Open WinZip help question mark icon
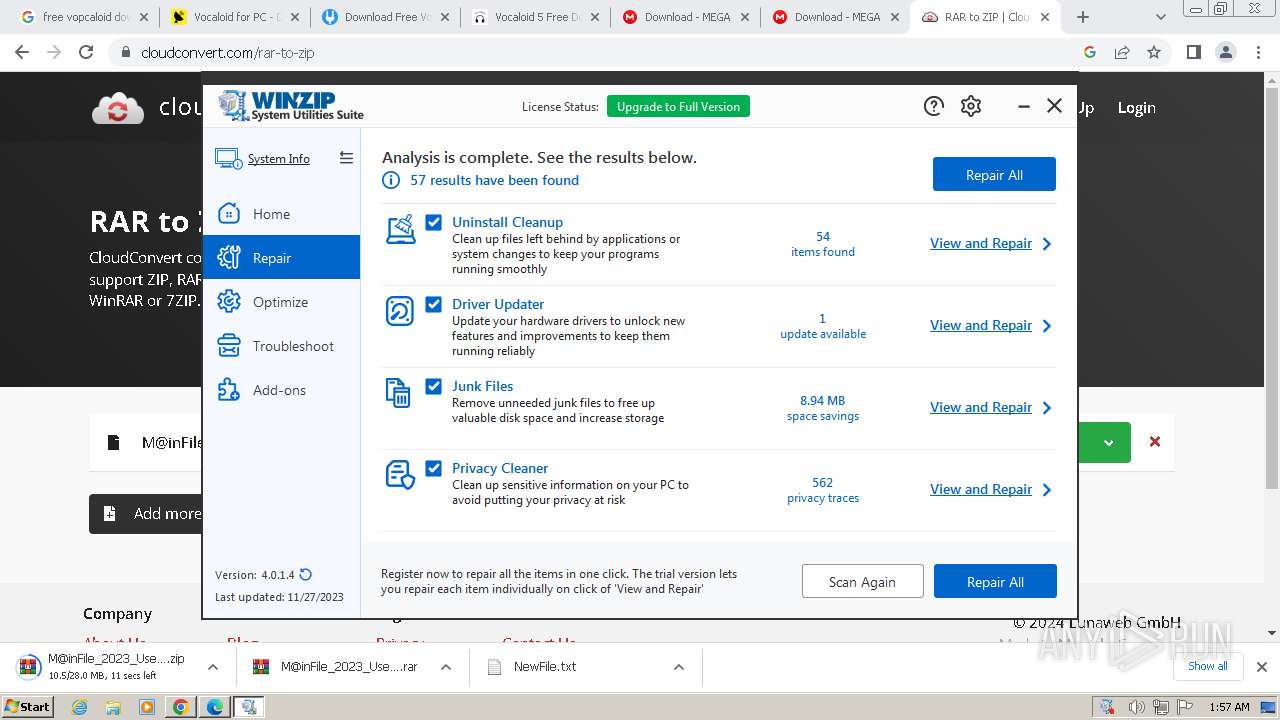Image resolution: width=1280 pixels, height=720 pixels. click(934, 106)
